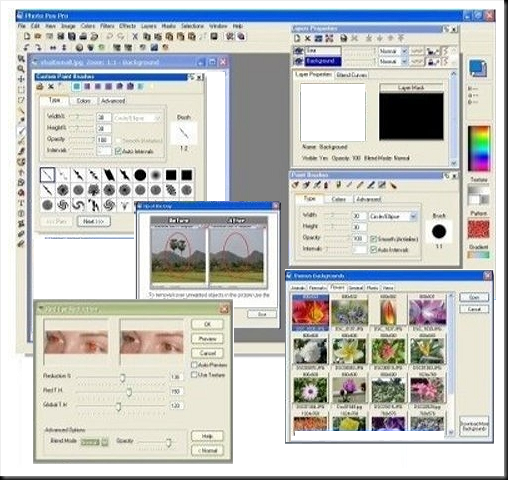Click the Open folder icon in main toolbar
508x480 pixels.
click(38, 36)
